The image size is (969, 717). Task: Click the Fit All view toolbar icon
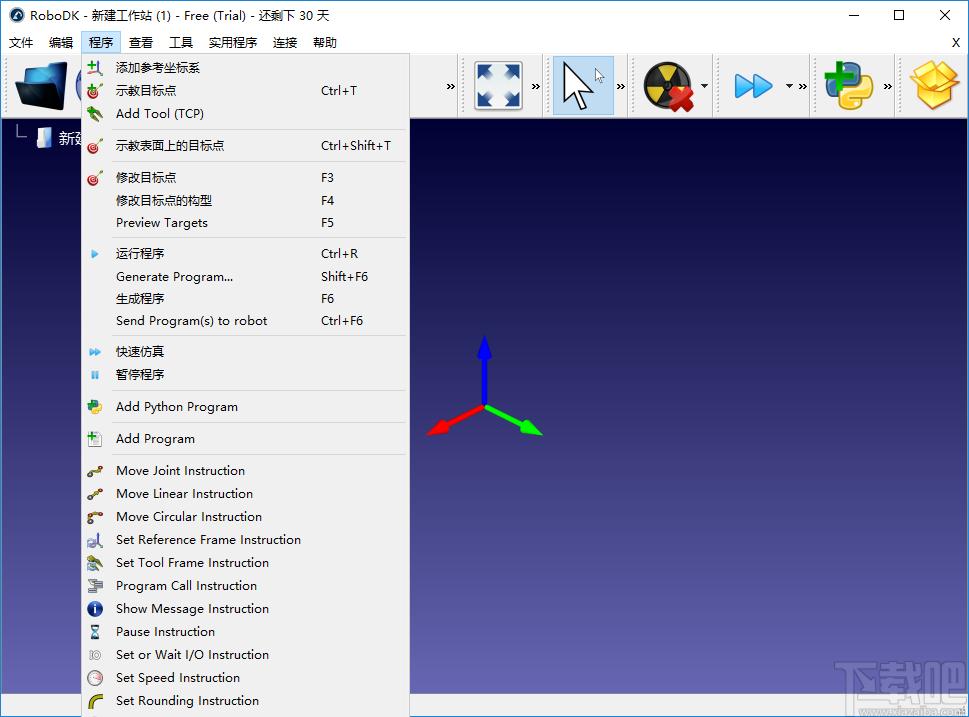(x=497, y=86)
